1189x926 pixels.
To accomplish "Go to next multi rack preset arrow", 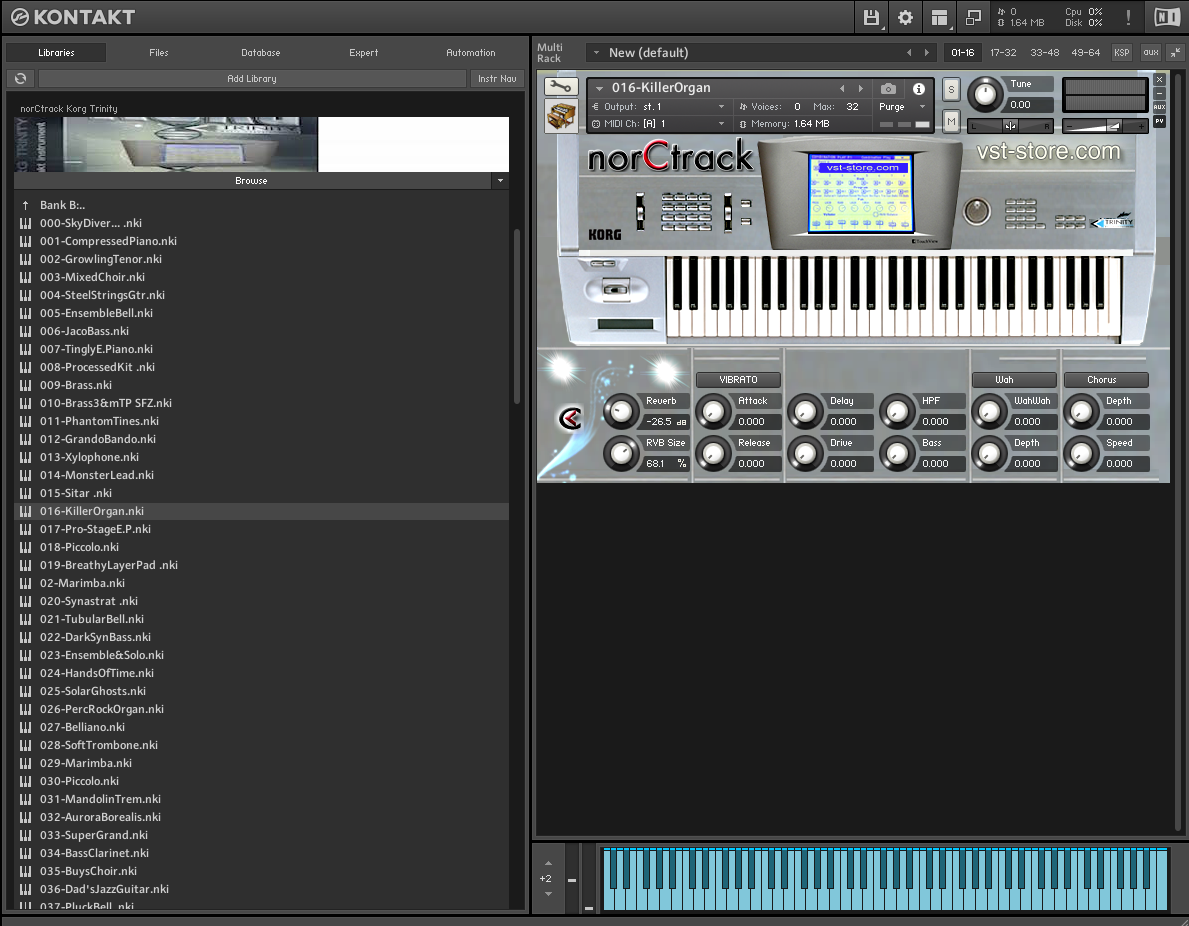I will pos(926,52).
